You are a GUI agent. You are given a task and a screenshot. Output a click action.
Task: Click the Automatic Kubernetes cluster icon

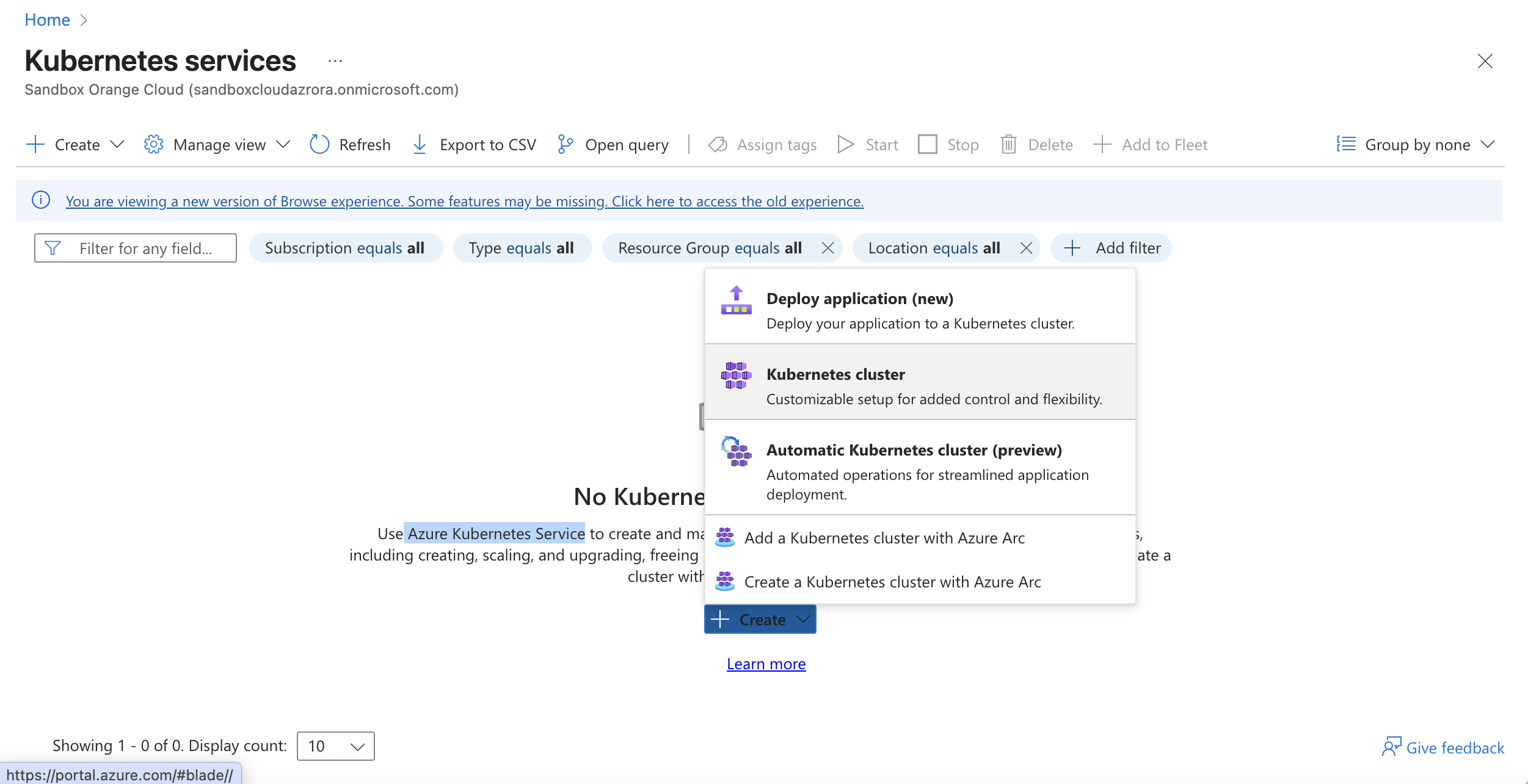pyautogui.click(x=736, y=452)
